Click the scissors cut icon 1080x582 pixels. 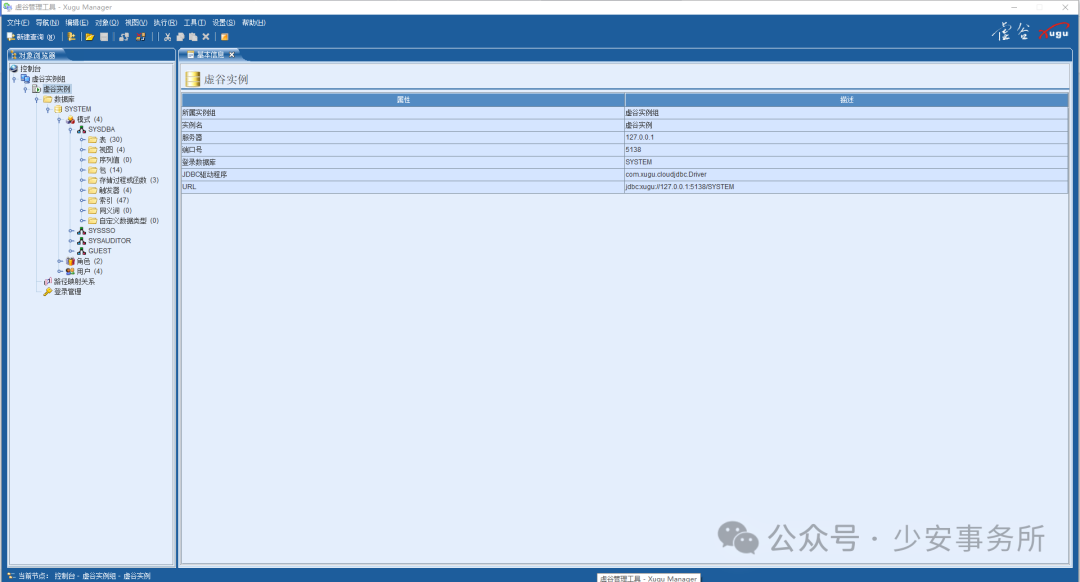pyautogui.click(x=167, y=37)
